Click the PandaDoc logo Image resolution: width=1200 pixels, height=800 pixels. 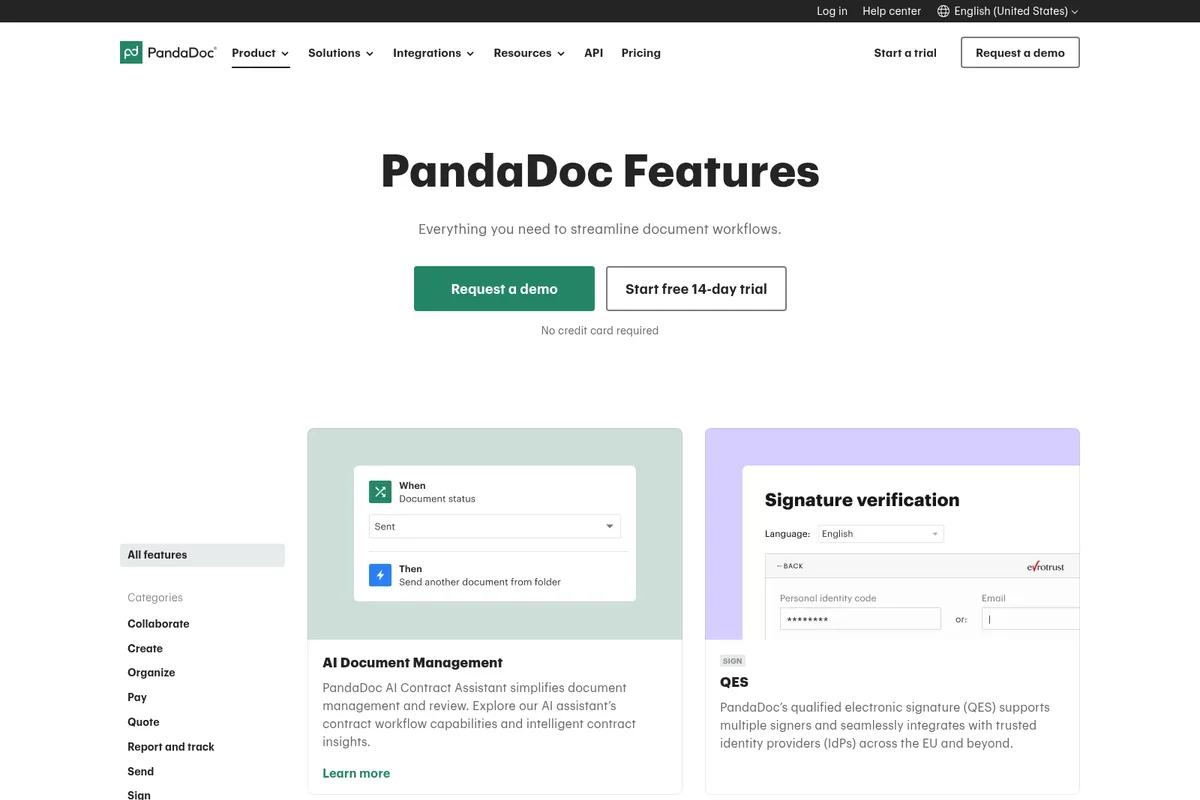(167, 51)
